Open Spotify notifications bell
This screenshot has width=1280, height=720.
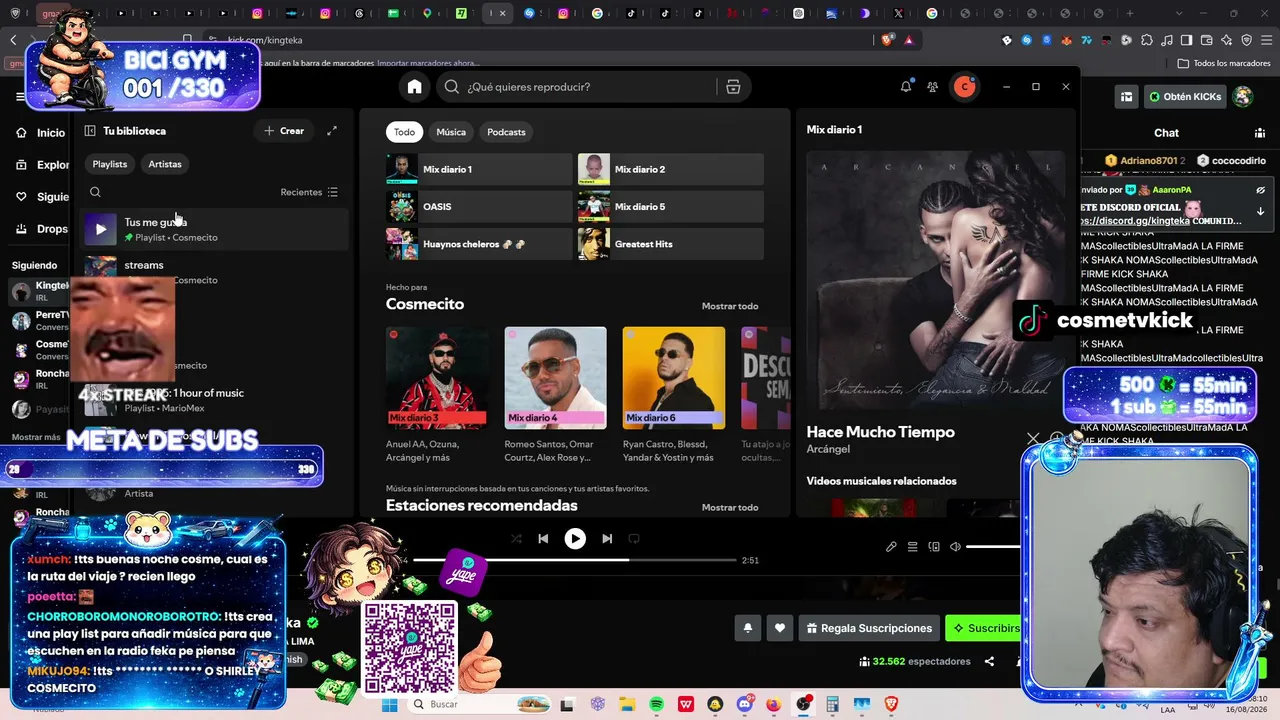pos(906,87)
